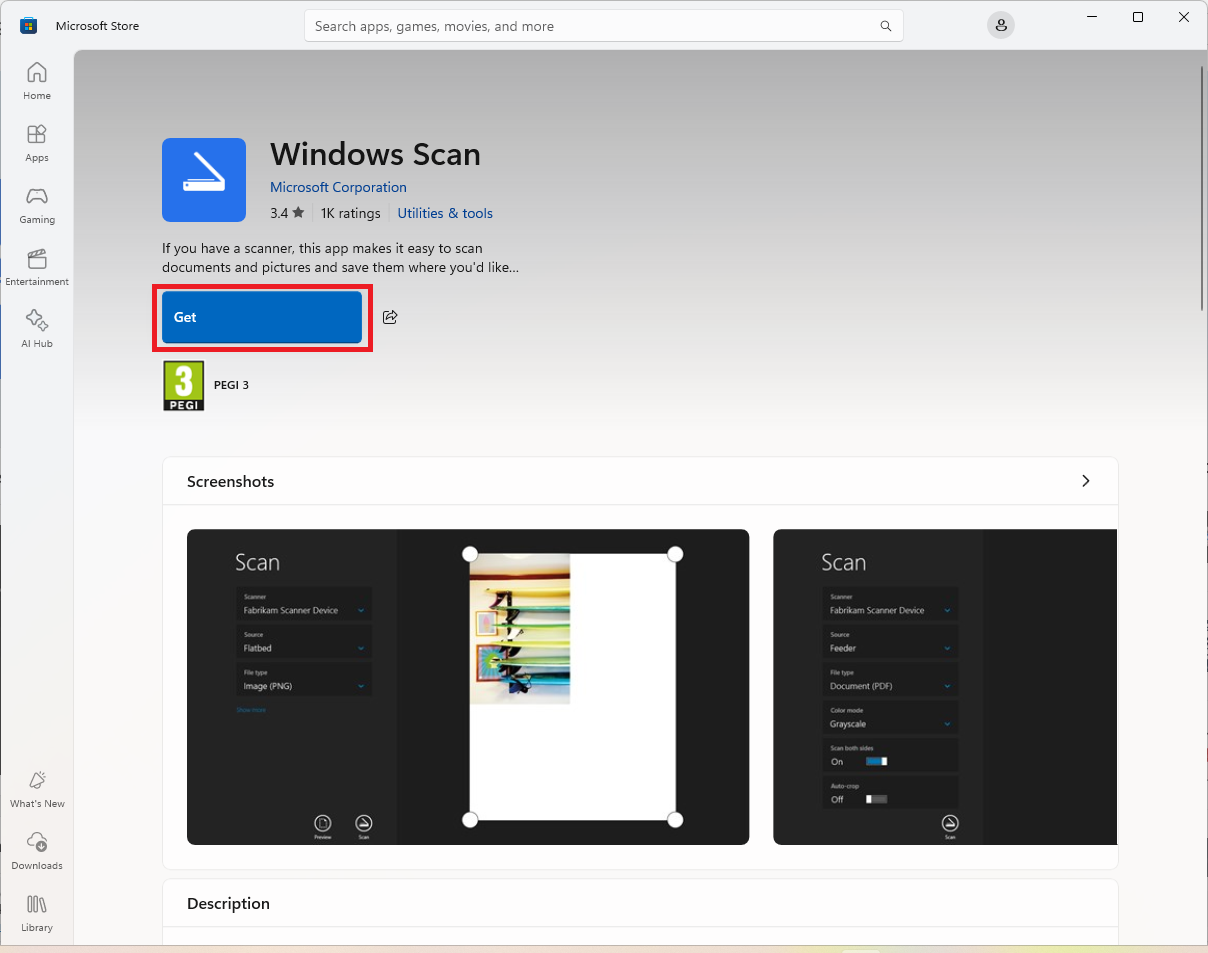Click the search magnifier icon
The width and height of the screenshot is (1208, 953).
[885, 26]
